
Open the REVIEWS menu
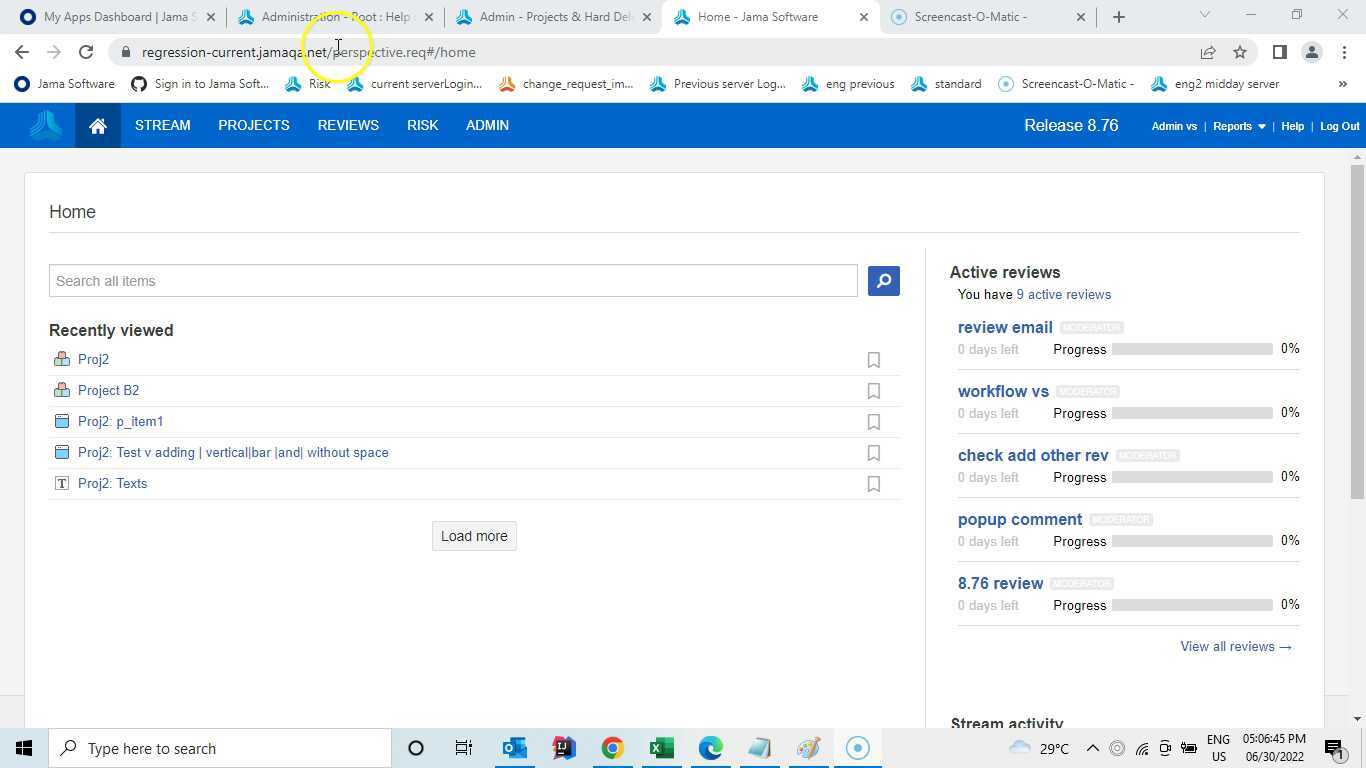tap(348, 126)
